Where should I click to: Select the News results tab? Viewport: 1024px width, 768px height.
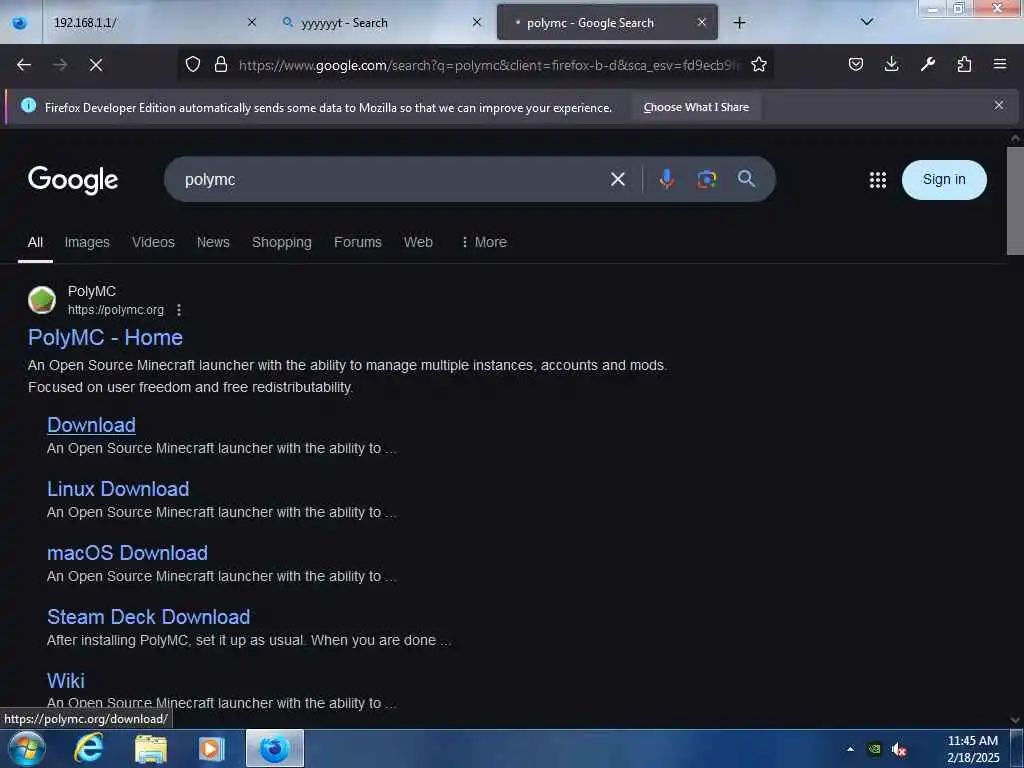[x=213, y=242]
